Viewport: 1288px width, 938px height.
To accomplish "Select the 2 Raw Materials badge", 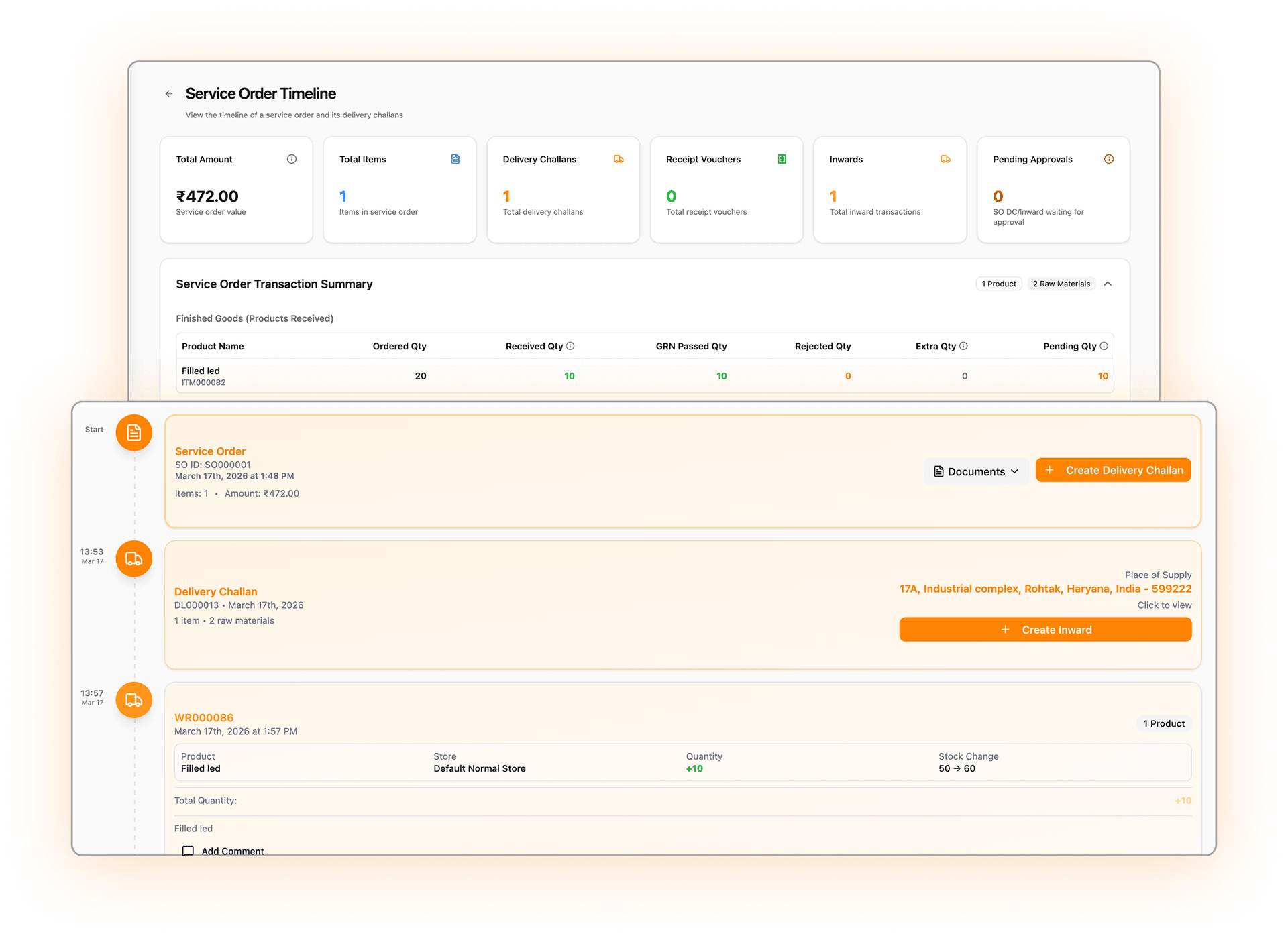I will [1061, 284].
